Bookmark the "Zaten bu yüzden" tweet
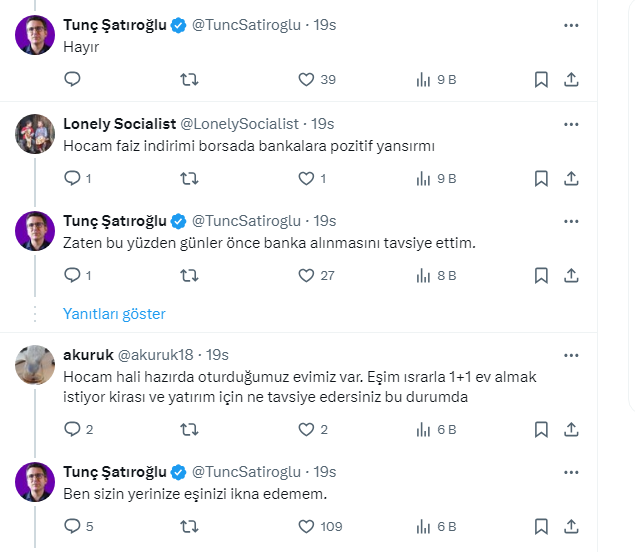Image resolution: width=635 pixels, height=552 pixels. 541,275
